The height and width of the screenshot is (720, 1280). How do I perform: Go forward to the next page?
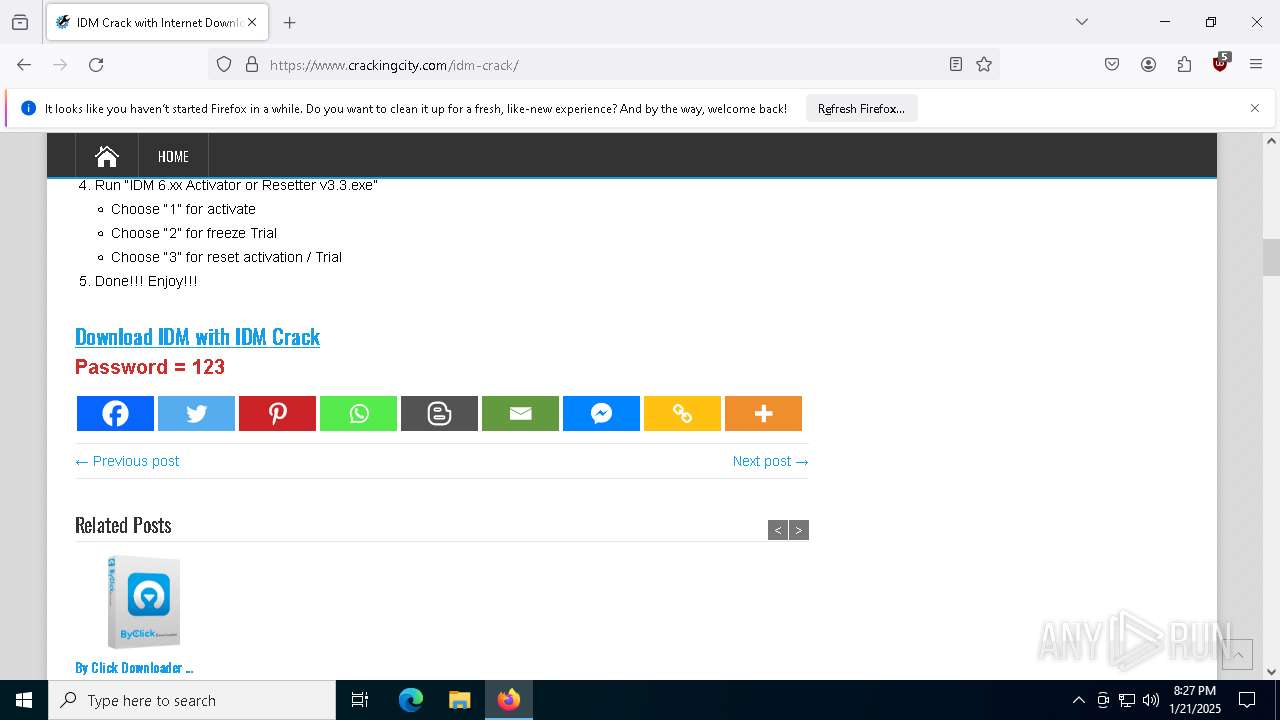(x=60, y=65)
